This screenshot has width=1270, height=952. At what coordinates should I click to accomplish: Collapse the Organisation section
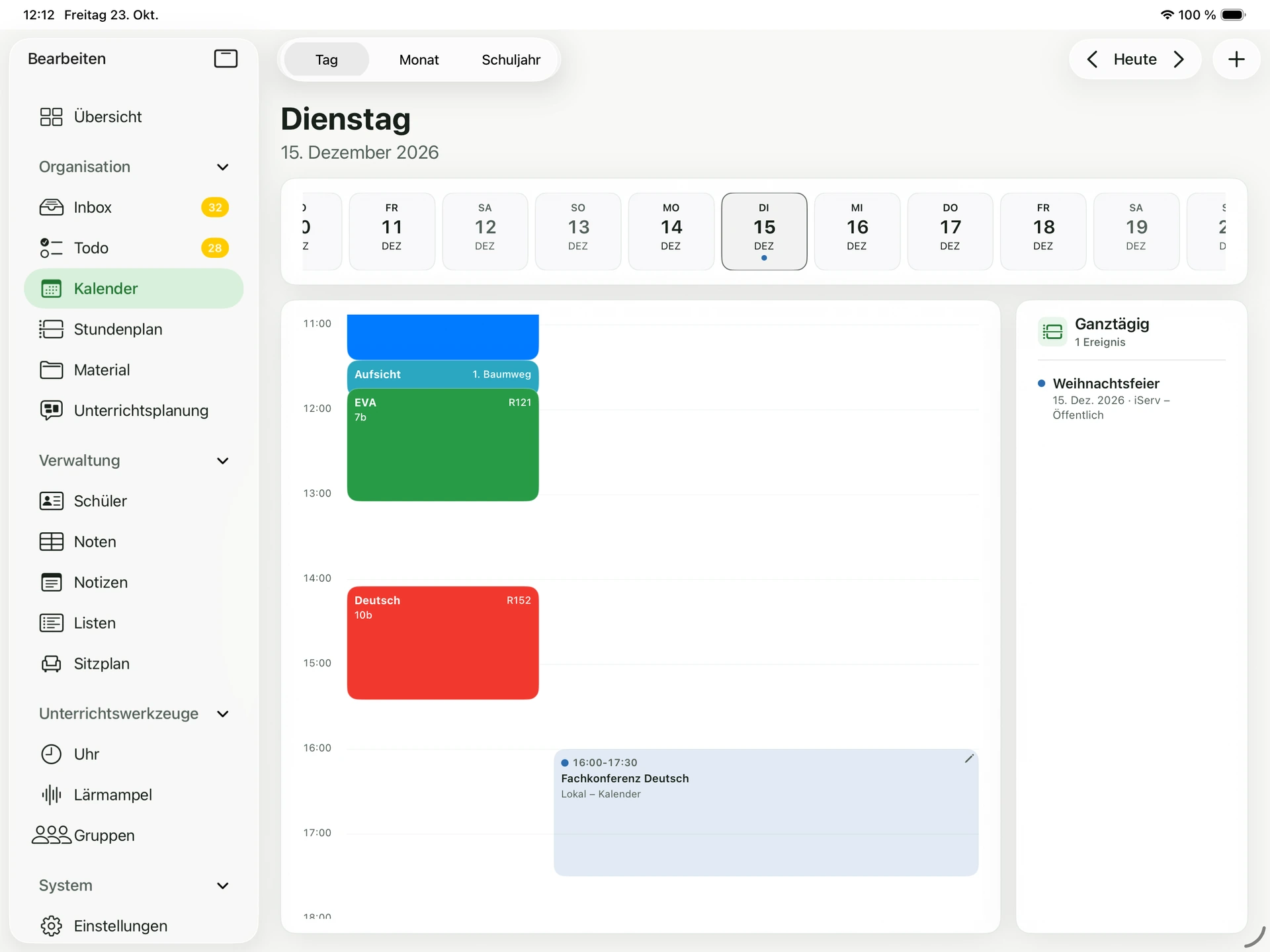pyautogui.click(x=223, y=167)
